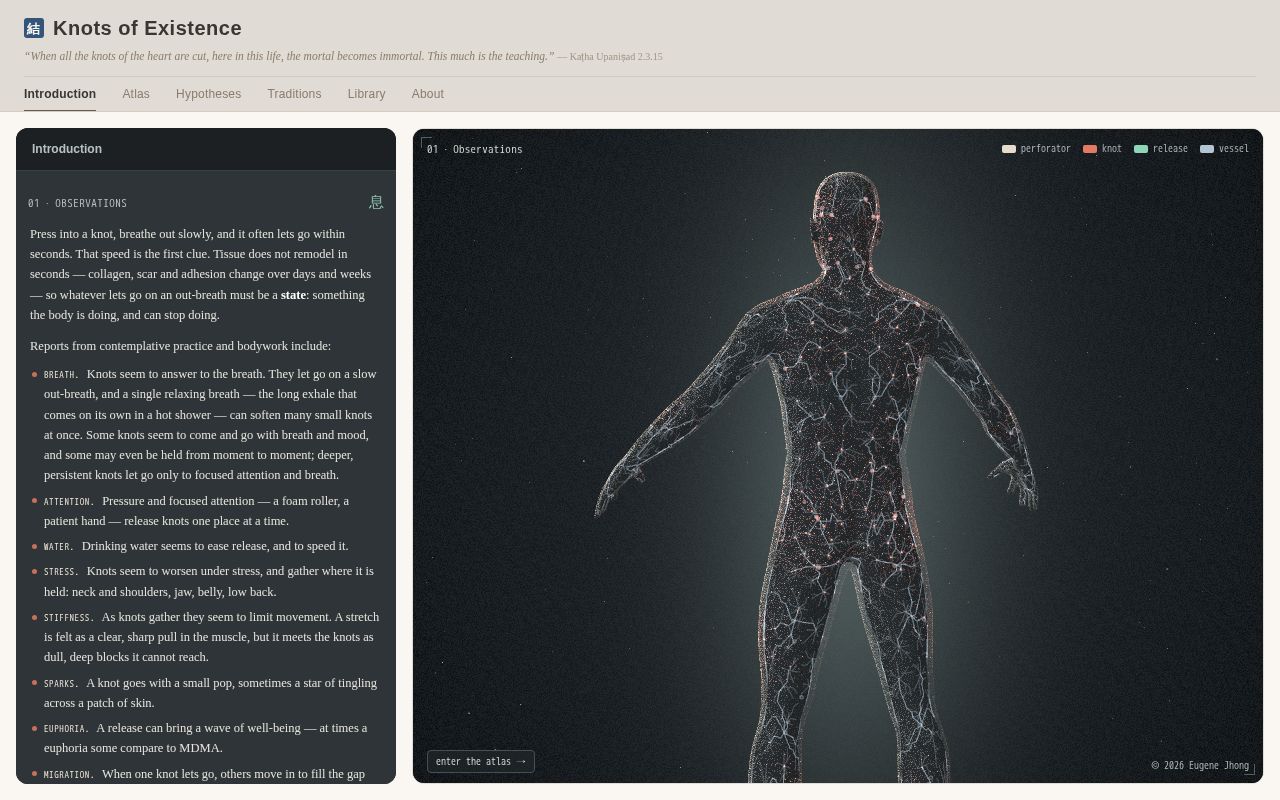This screenshot has height=800, width=1280.
Task: Click the Kaṭha Upaniṣad 2.3.15 citation
Action: [x=616, y=57]
